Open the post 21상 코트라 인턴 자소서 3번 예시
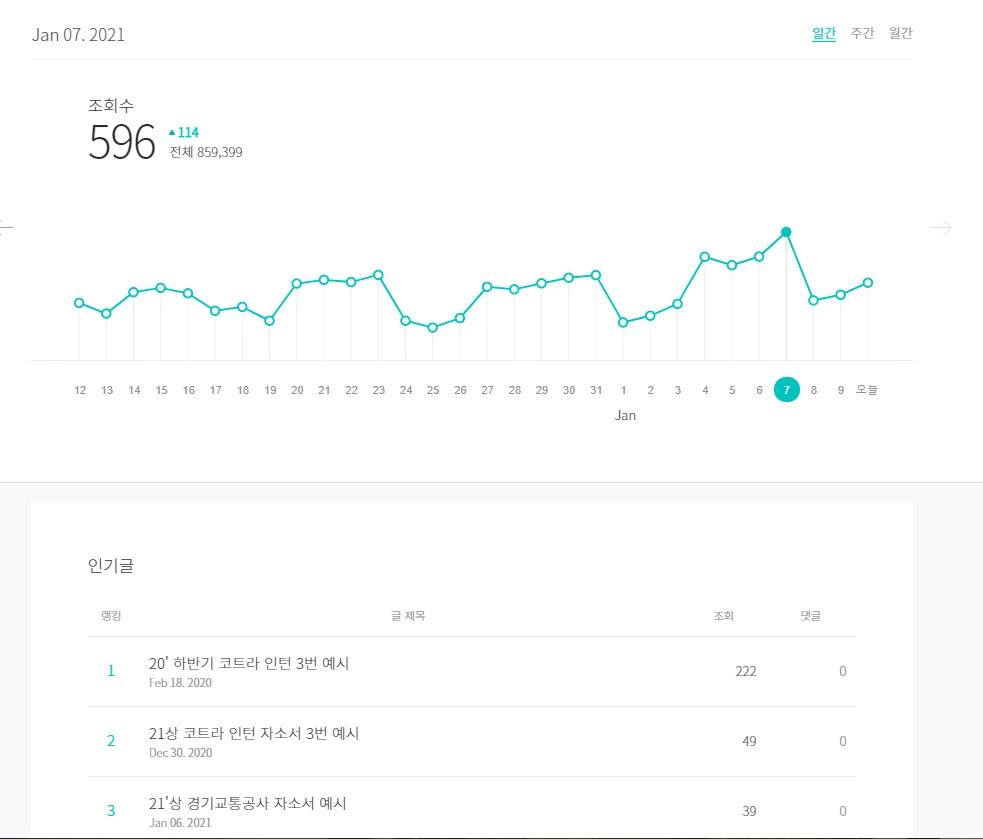 tap(252, 732)
